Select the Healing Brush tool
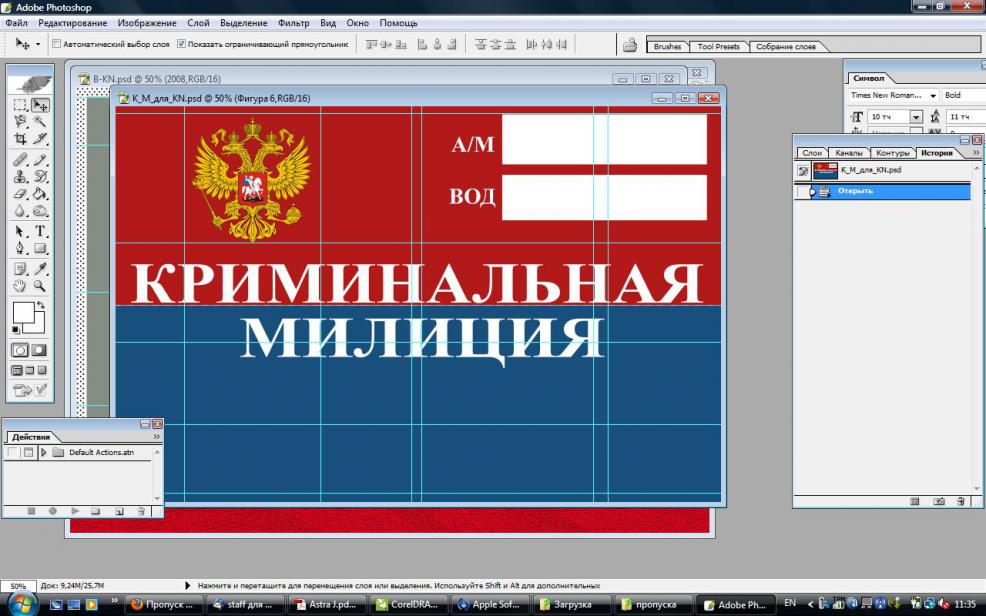 tap(20, 160)
